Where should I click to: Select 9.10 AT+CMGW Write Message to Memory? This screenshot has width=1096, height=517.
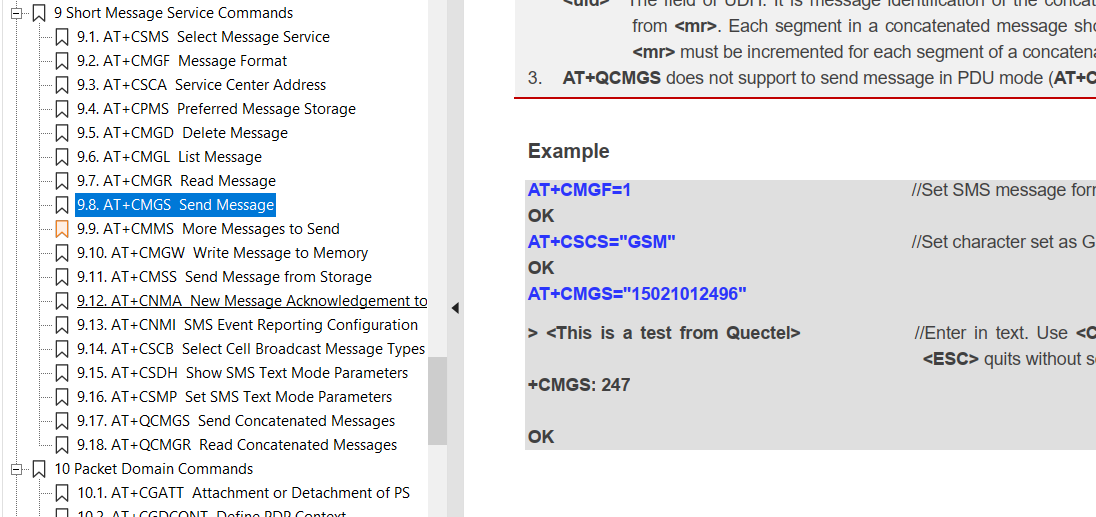point(222,253)
